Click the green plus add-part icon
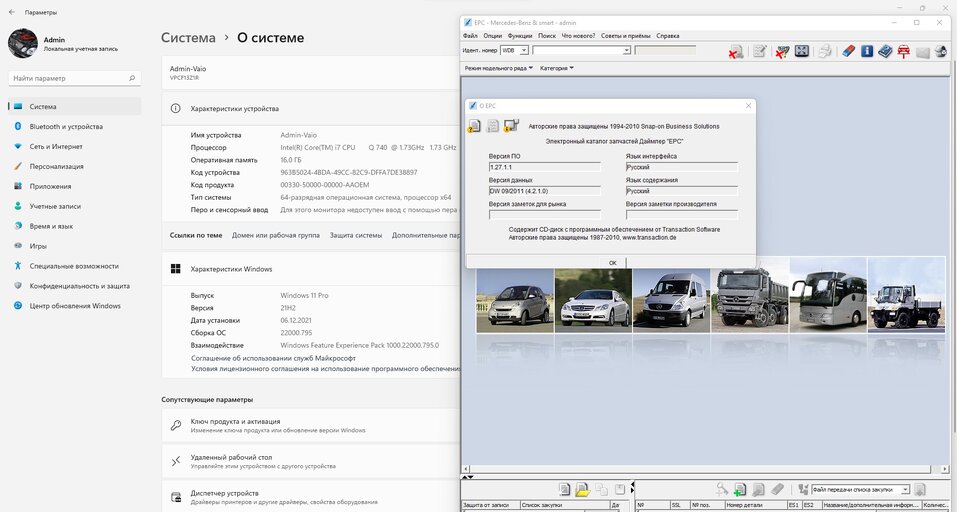Viewport: 957px width, 512px height. tap(740, 489)
